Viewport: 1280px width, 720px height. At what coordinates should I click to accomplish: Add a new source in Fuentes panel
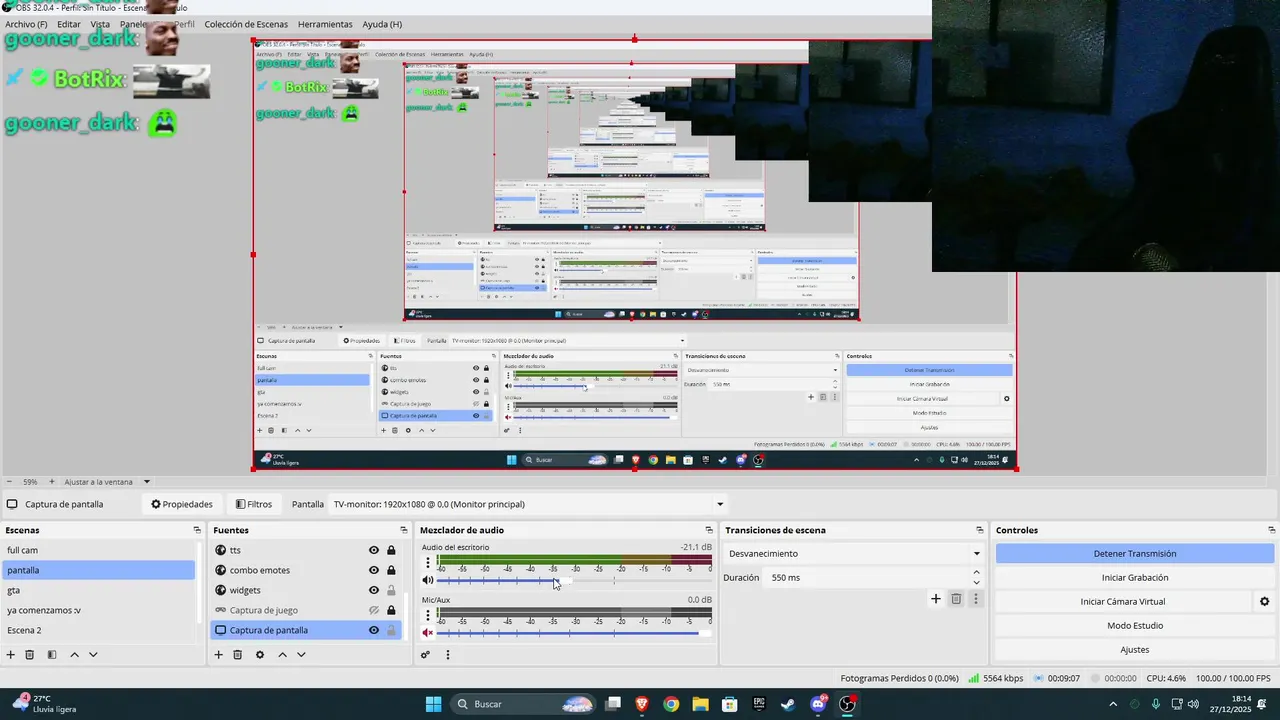[218, 655]
